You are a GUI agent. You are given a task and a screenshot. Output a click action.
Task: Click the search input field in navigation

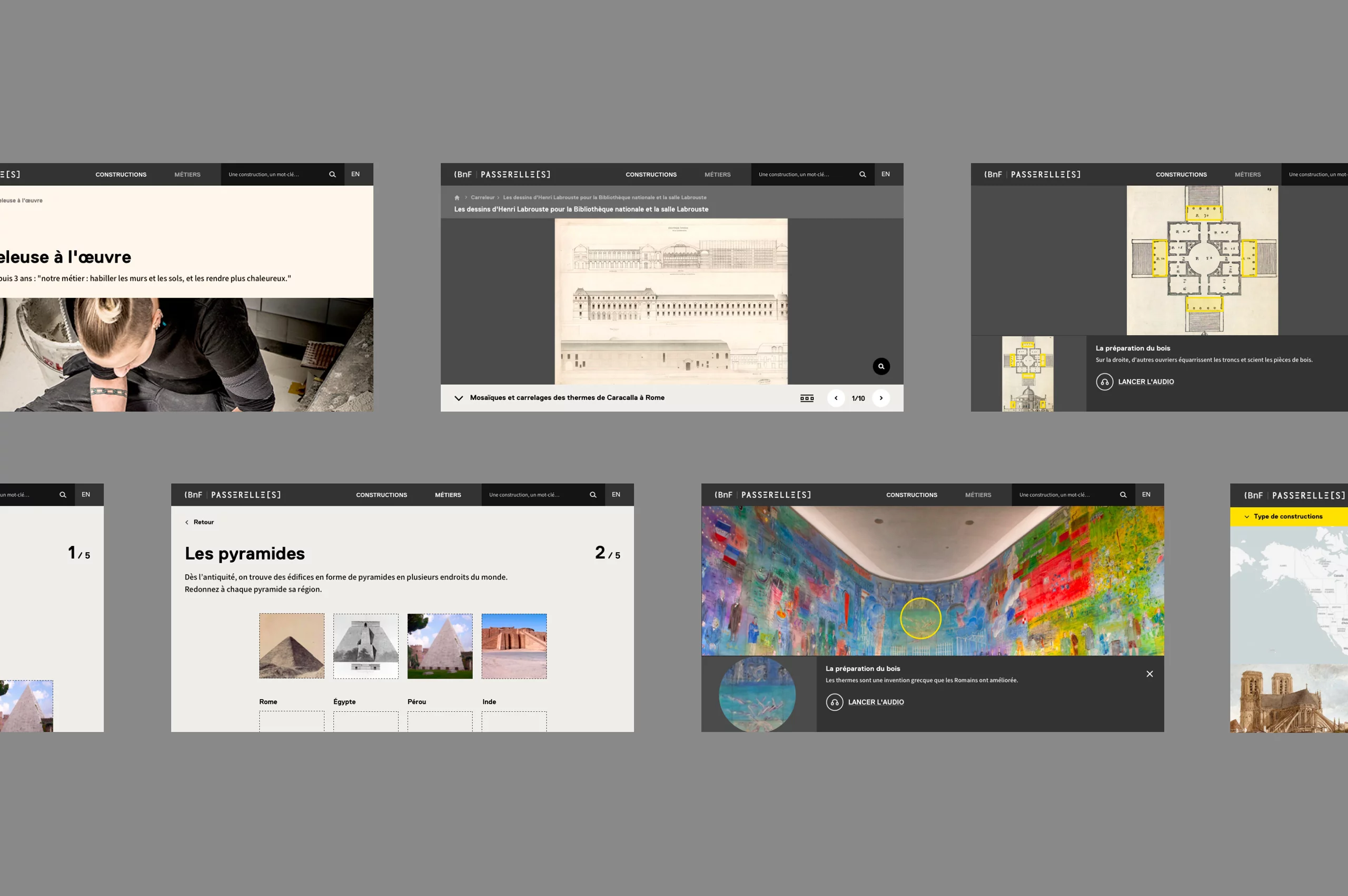coord(805,174)
